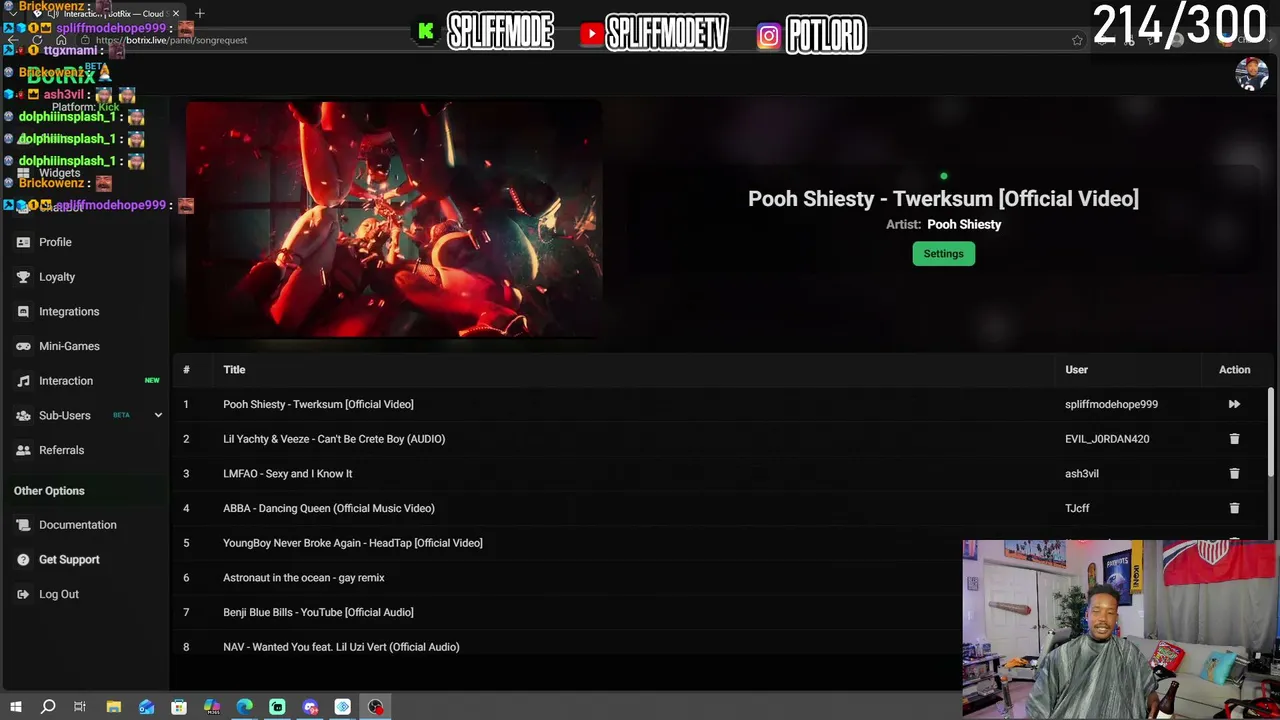
Task: Switch to OBS Studio on the taskbar
Action: pyautogui.click(x=375, y=707)
